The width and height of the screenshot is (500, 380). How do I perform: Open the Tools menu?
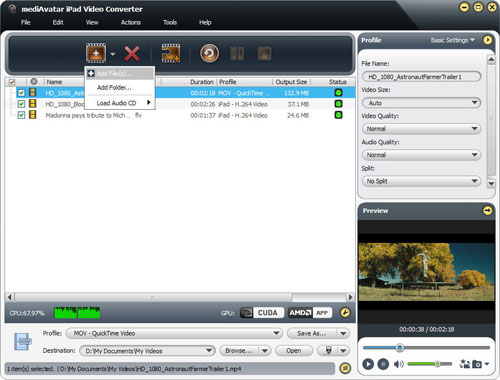click(170, 22)
